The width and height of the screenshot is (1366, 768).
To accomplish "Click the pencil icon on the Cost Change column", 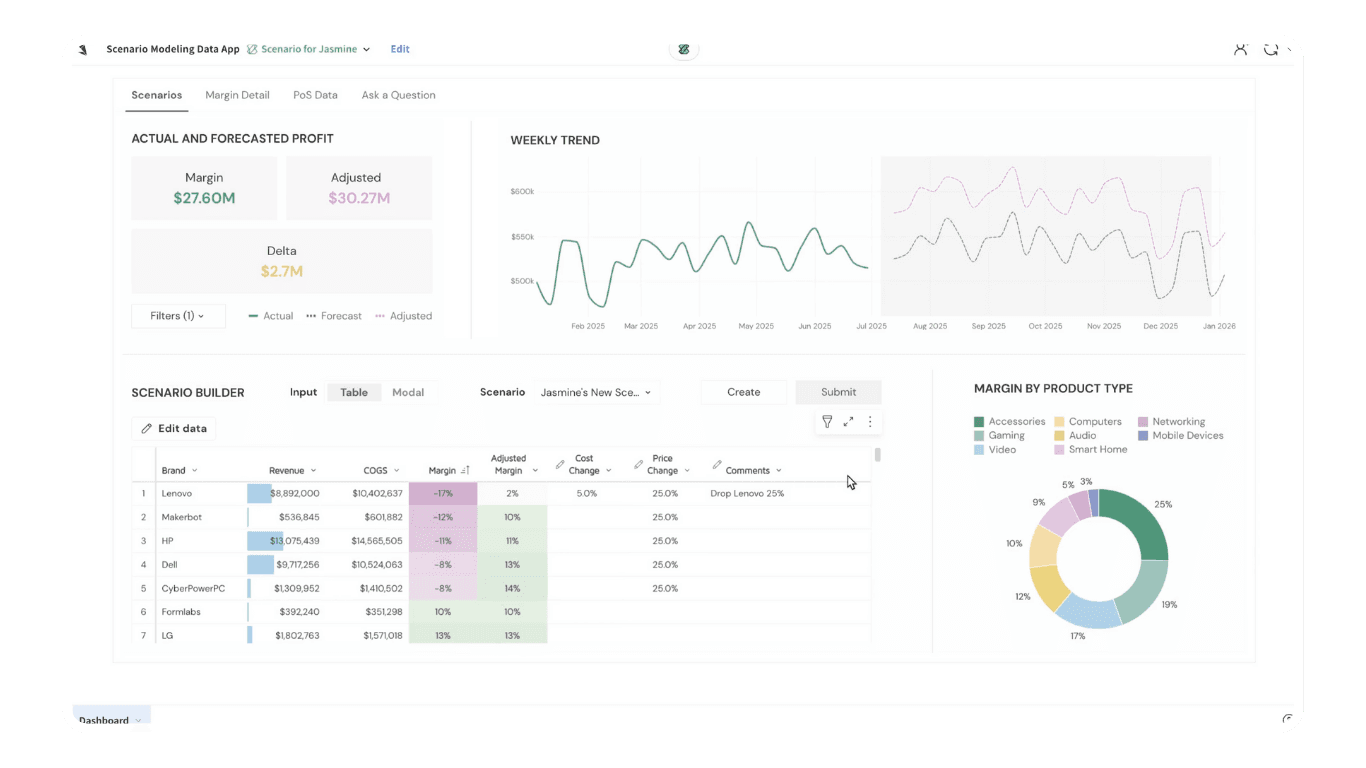I will 561,464.
